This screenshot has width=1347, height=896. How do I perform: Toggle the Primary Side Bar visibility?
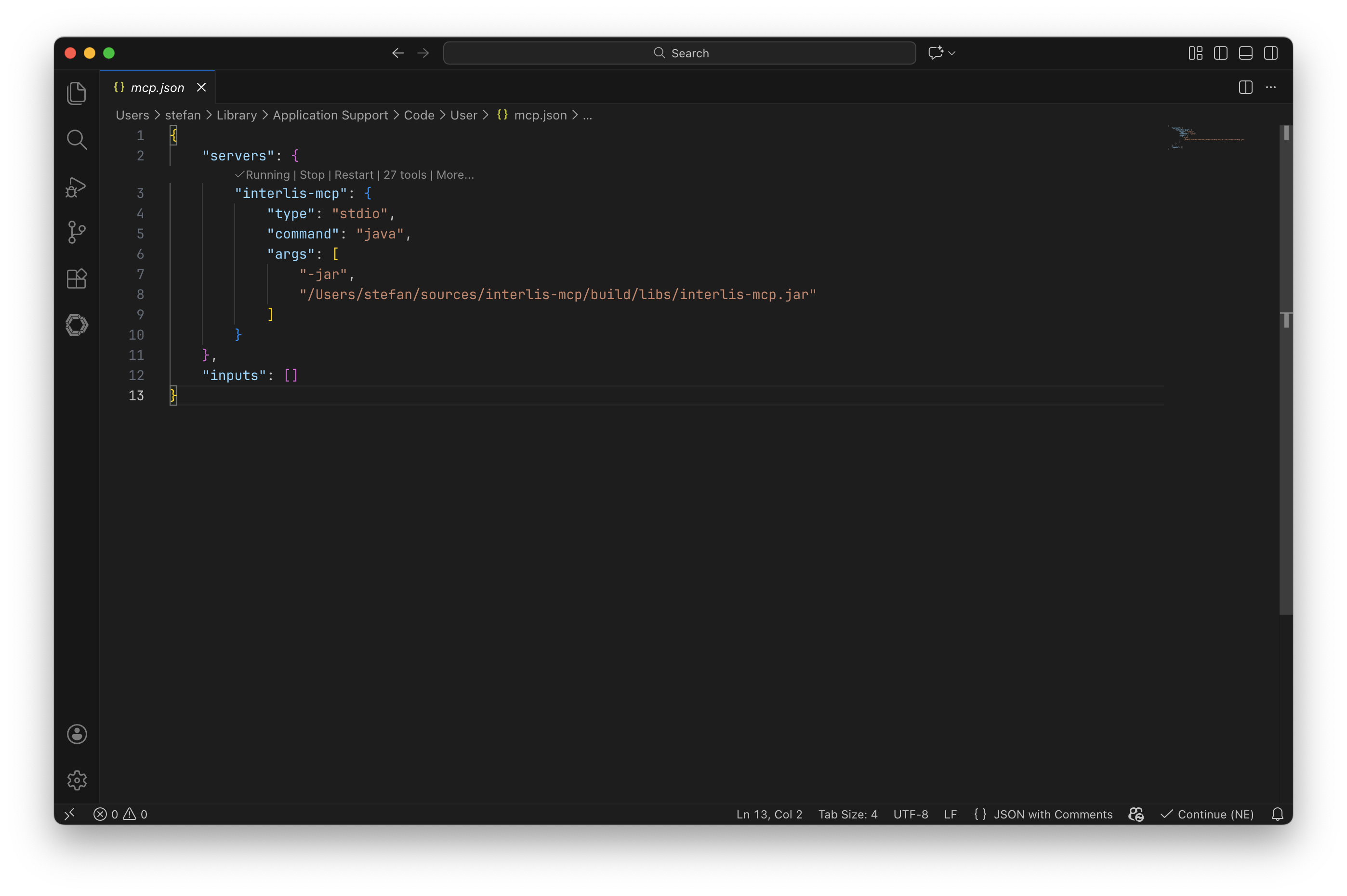(1220, 53)
